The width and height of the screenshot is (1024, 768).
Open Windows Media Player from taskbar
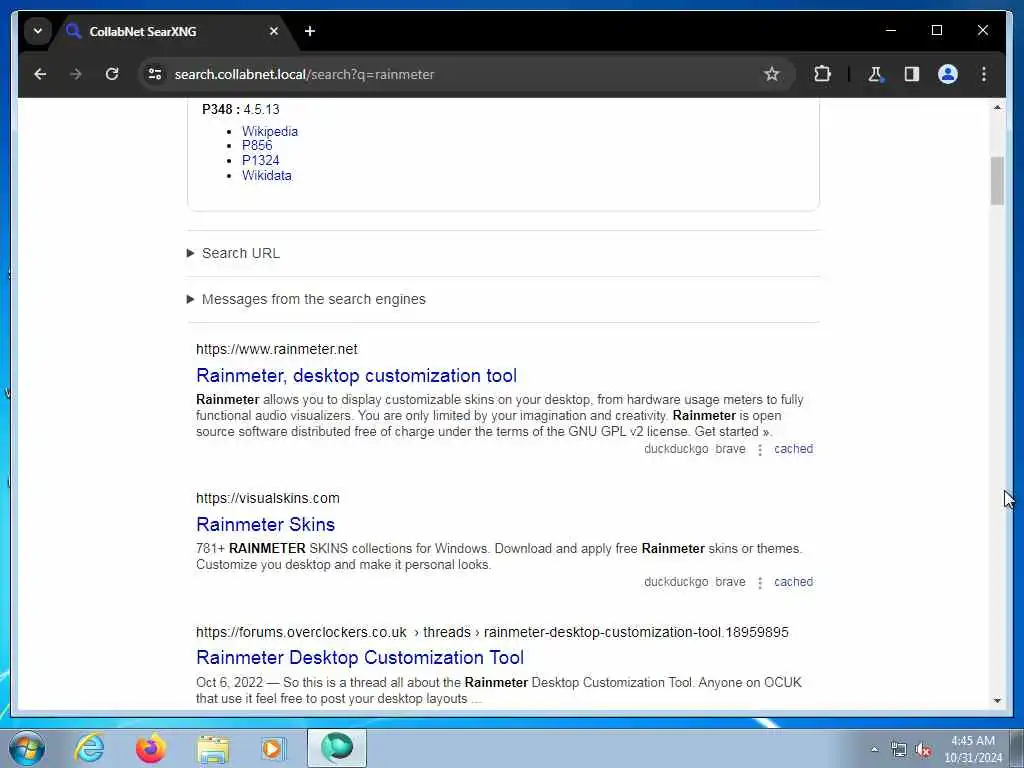tap(272, 748)
